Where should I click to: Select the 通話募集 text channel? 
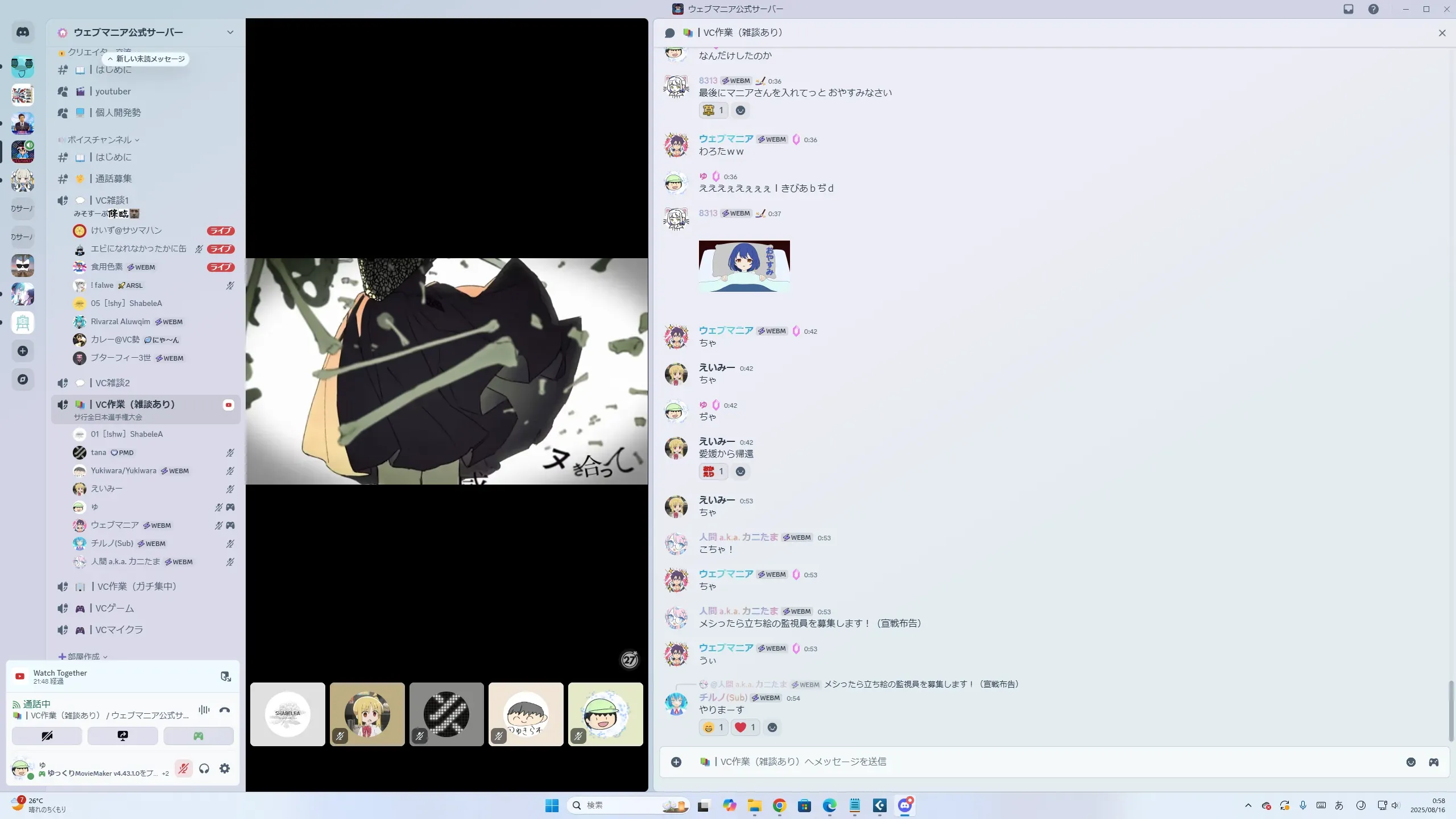113,179
